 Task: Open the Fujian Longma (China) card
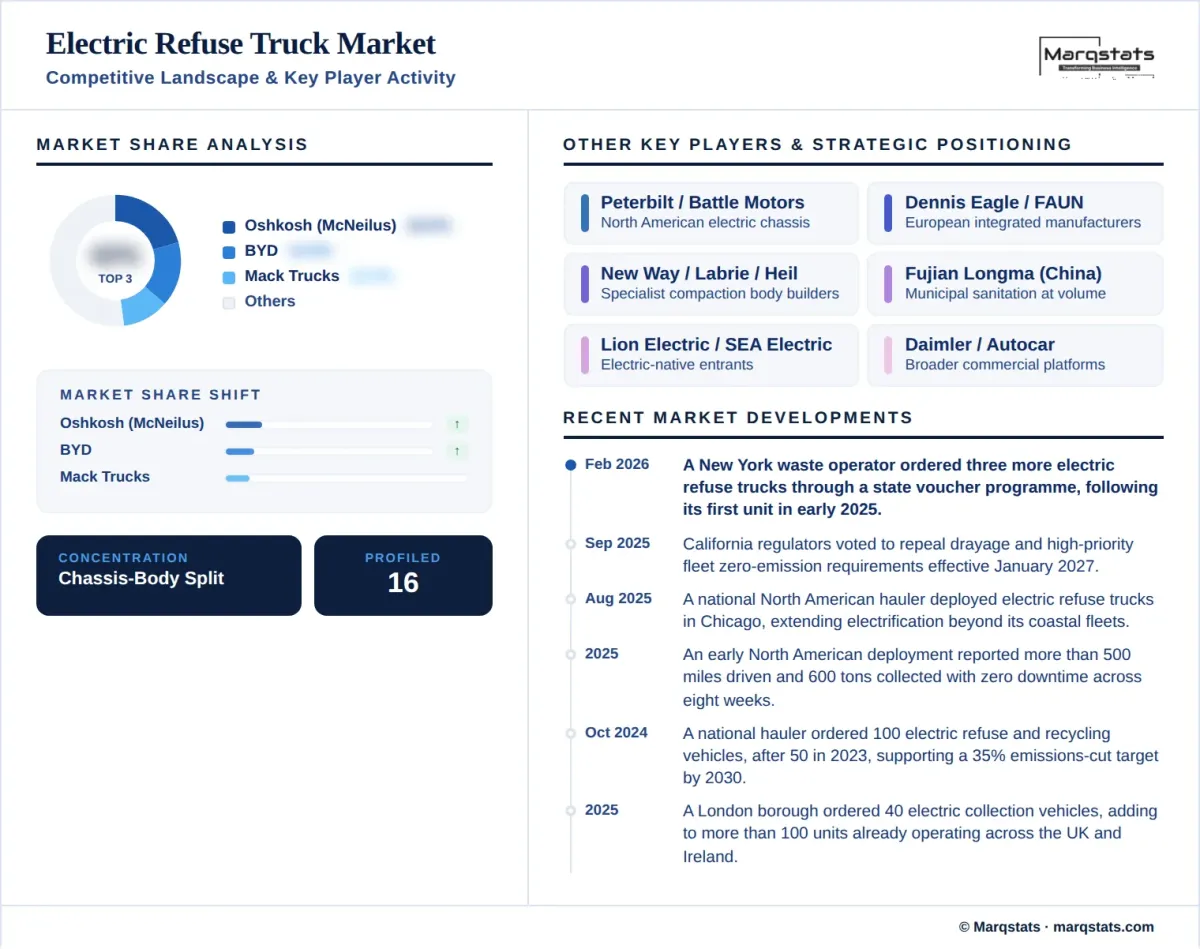1015,283
